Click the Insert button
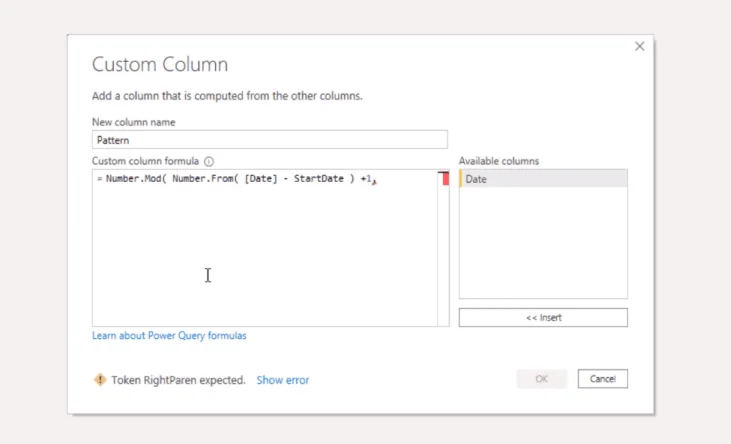Screen dimensions: 731x444 click(x=543, y=318)
